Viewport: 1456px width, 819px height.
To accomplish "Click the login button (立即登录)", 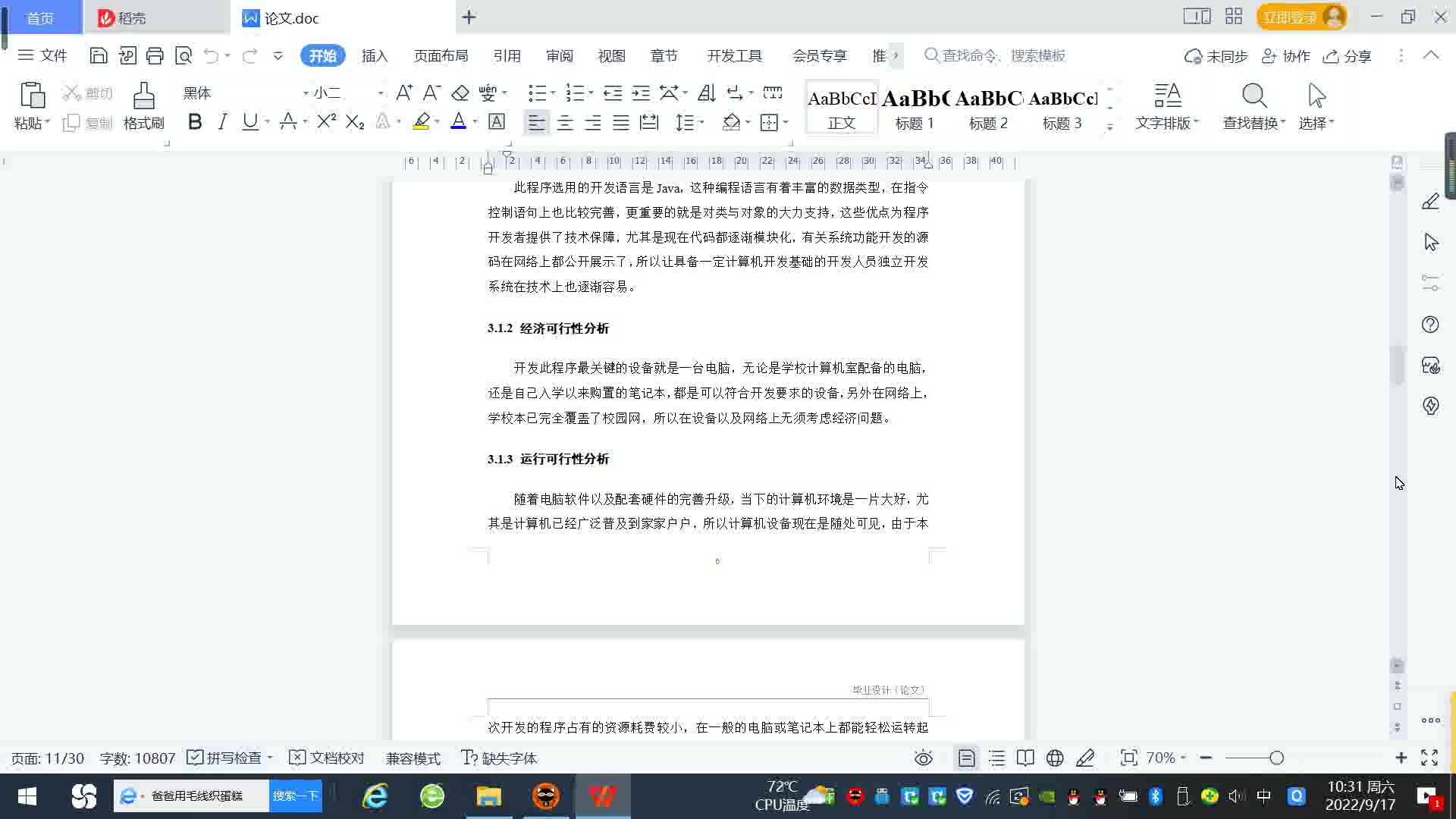I will click(1301, 17).
